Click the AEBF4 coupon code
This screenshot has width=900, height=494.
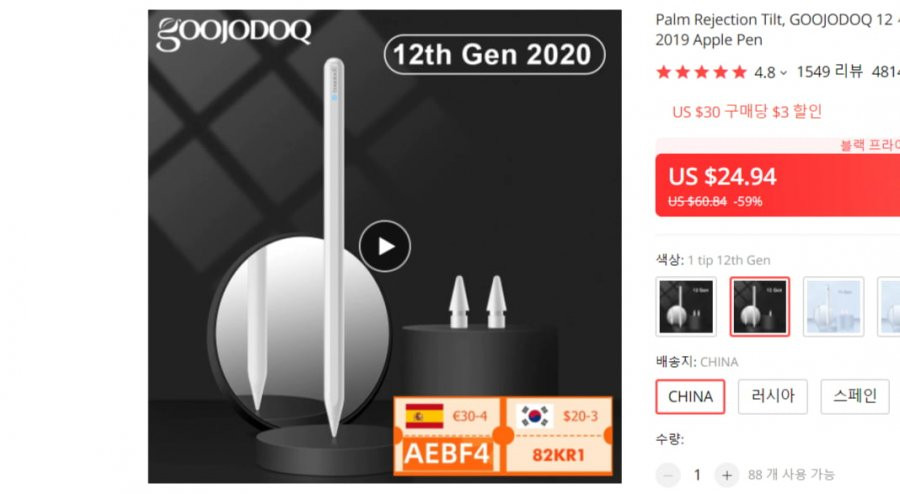(x=447, y=454)
